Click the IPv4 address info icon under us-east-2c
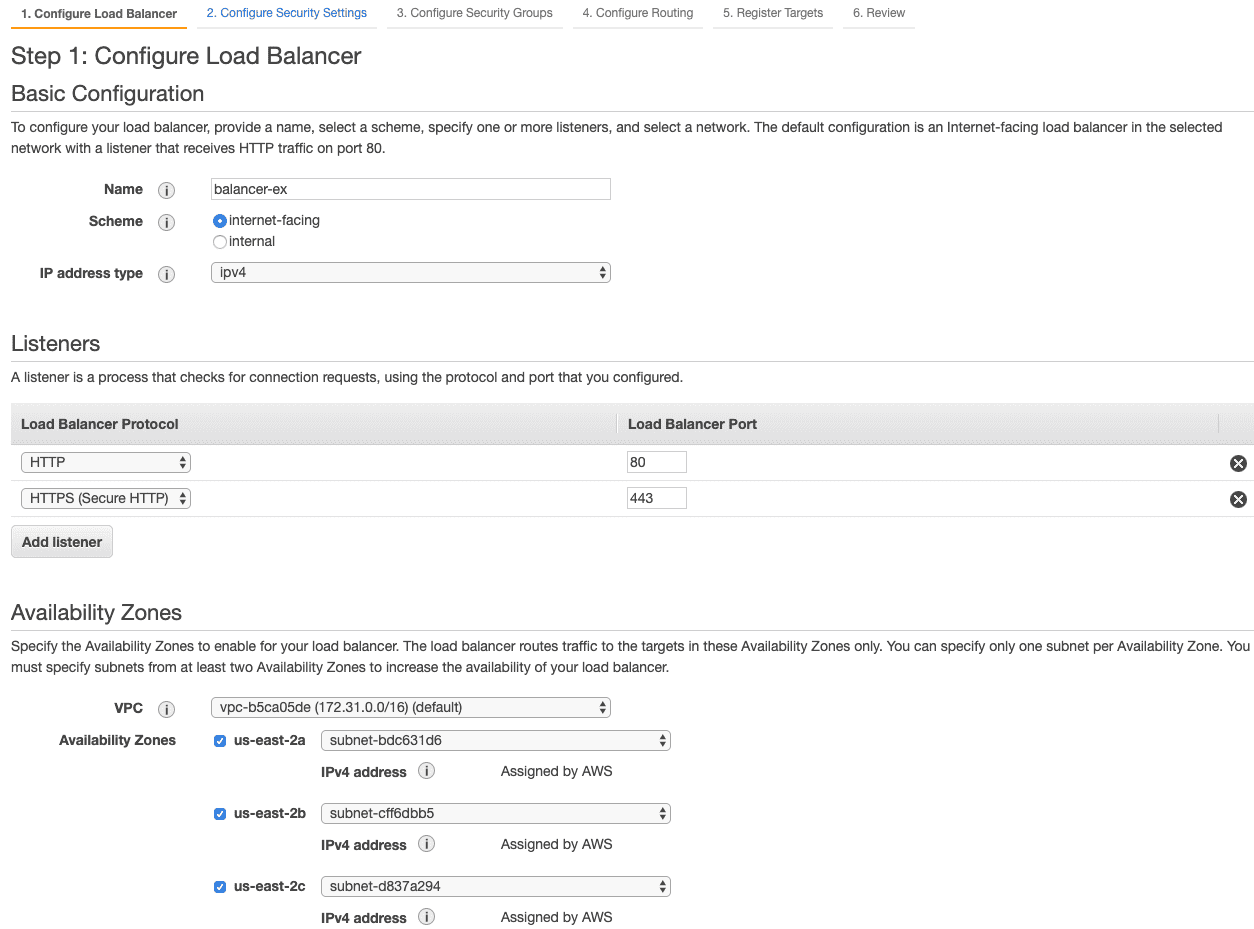 pyautogui.click(x=426, y=917)
